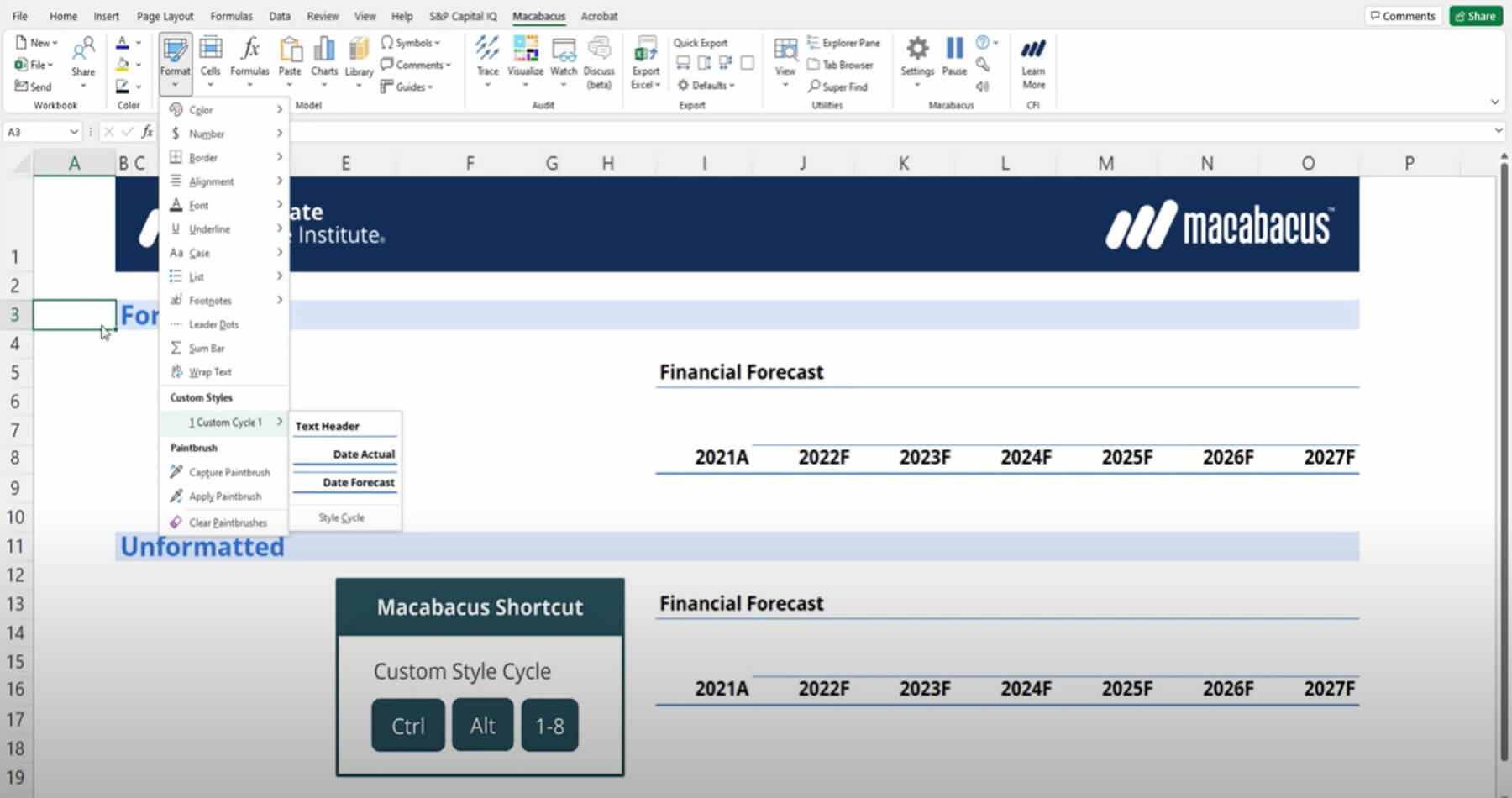Launch Discuss (beta)

(599, 59)
